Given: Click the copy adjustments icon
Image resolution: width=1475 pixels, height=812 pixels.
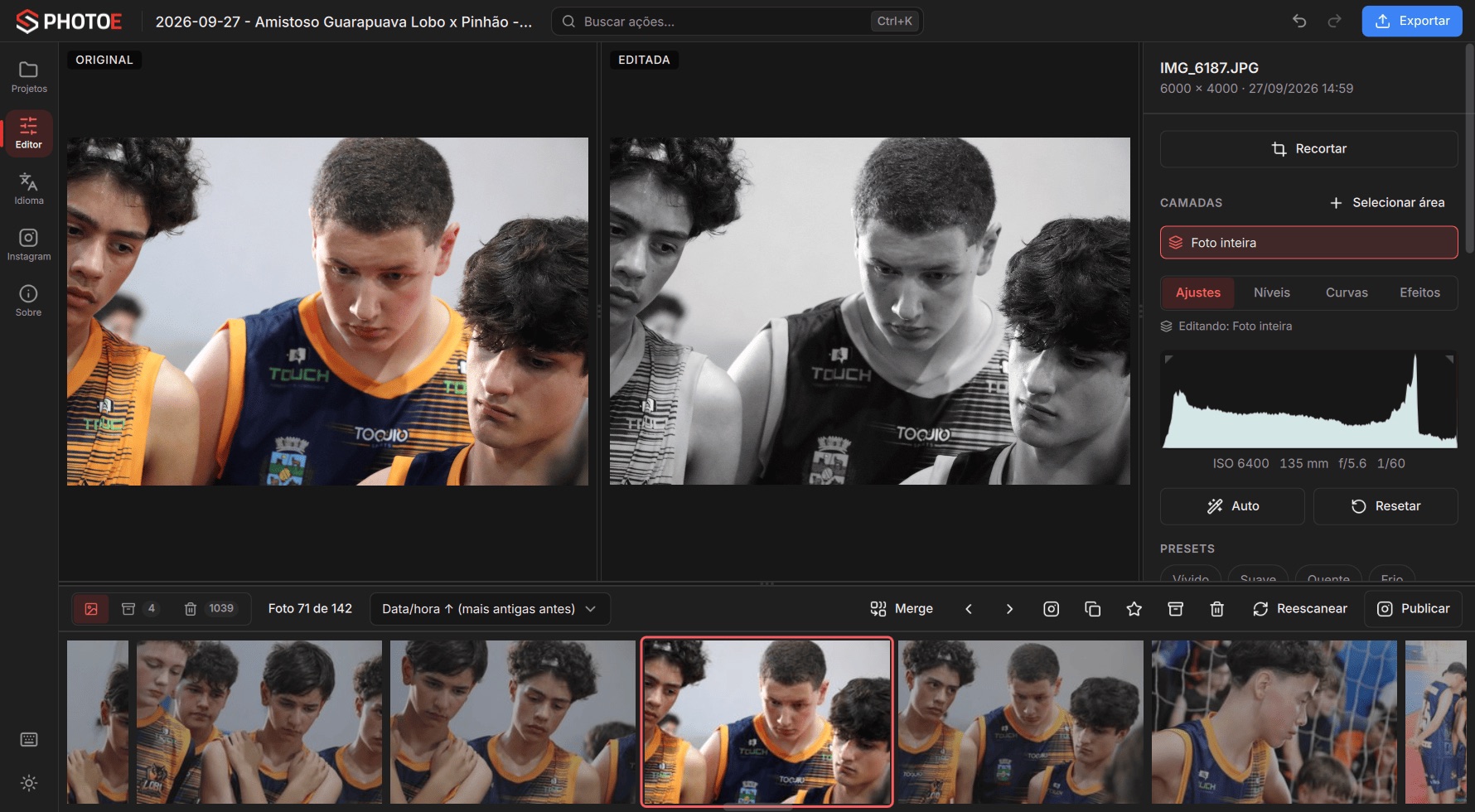Looking at the screenshot, I should (1093, 609).
